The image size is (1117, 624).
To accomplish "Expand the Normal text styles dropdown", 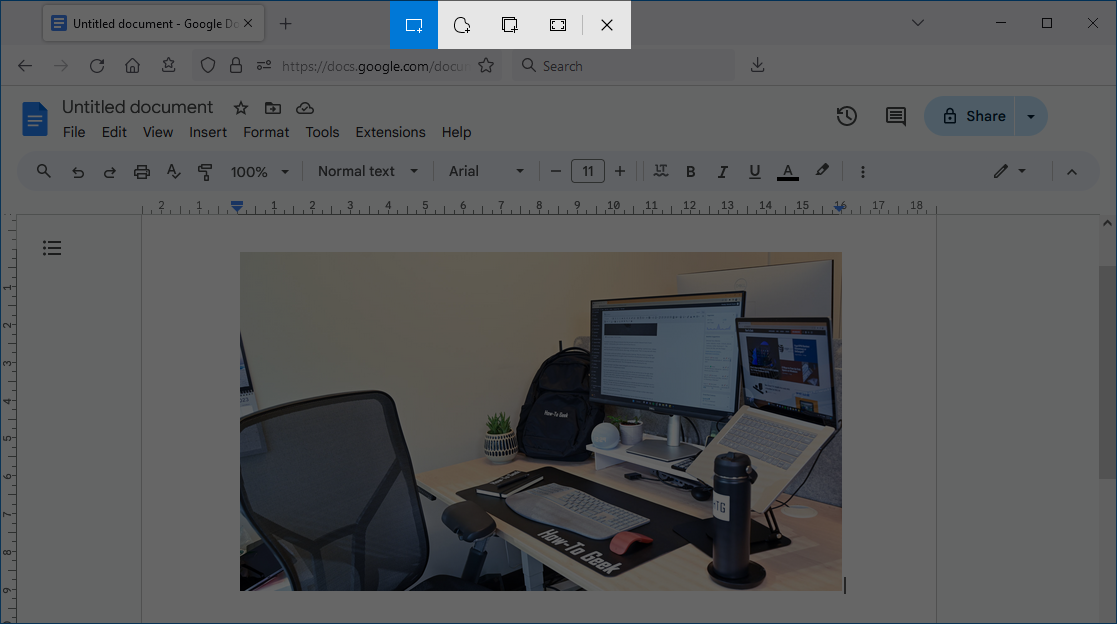I will click(x=368, y=171).
